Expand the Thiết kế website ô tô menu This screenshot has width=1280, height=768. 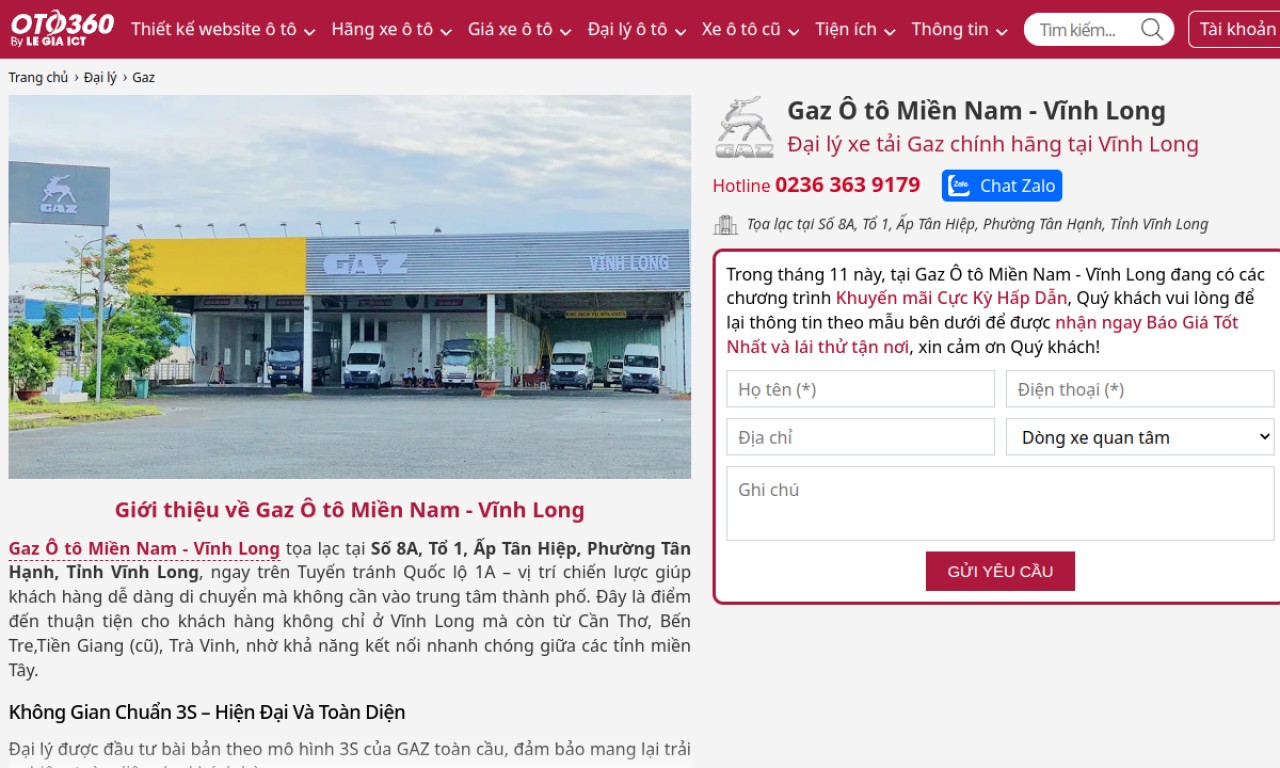pyautogui.click(x=223, y=29)
